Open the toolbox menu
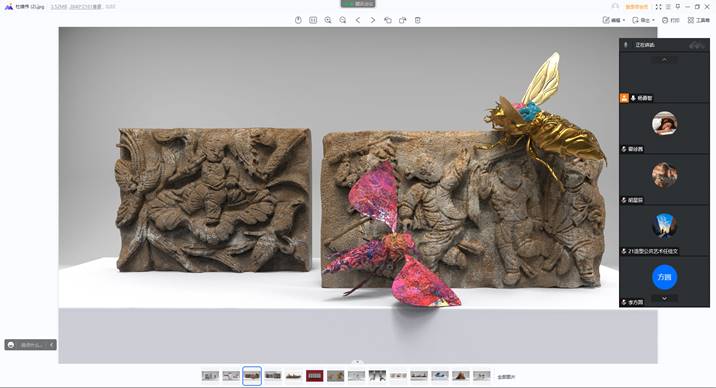This screenshot has width=716, height=388. (x=699, y=20)
